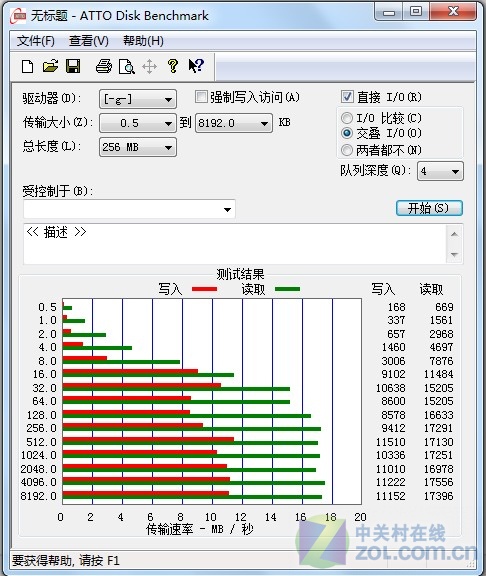Click the context help pointer icon

196,66
